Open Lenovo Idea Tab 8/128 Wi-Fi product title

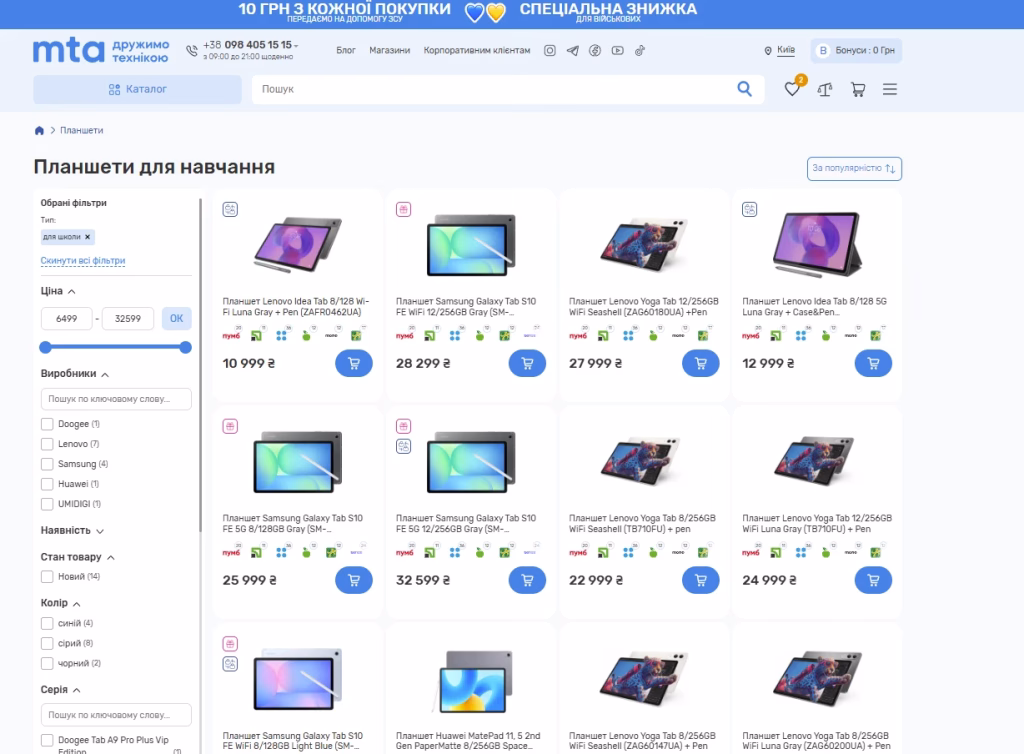pos(296,307)
